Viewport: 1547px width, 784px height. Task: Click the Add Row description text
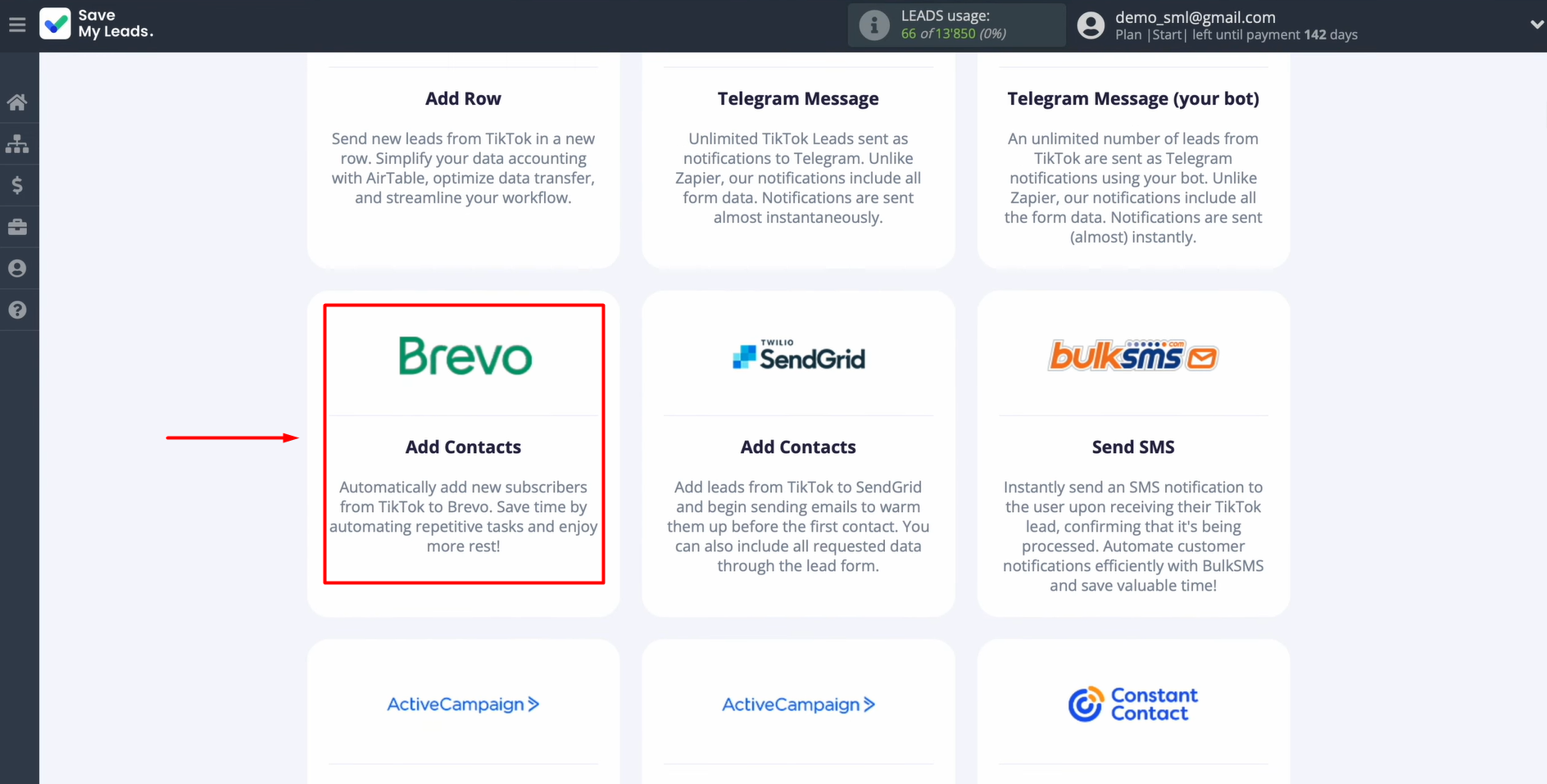click(x=463, y=168)
